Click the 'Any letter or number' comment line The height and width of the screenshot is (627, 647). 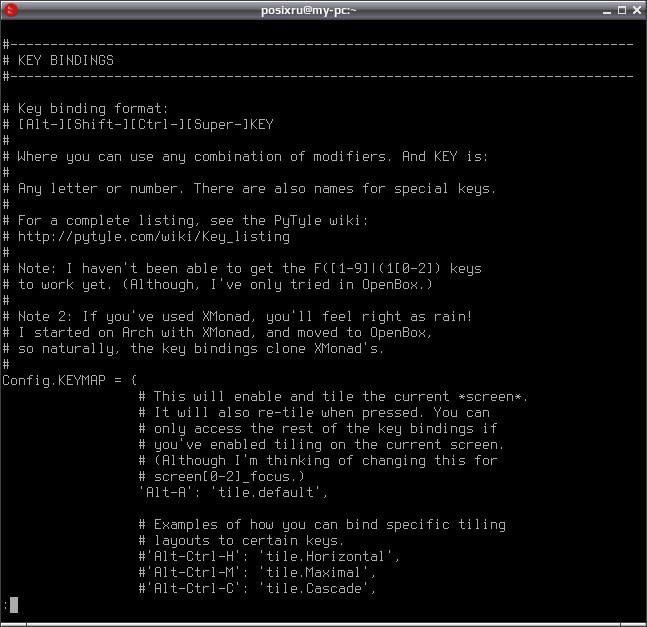point(249,189)
